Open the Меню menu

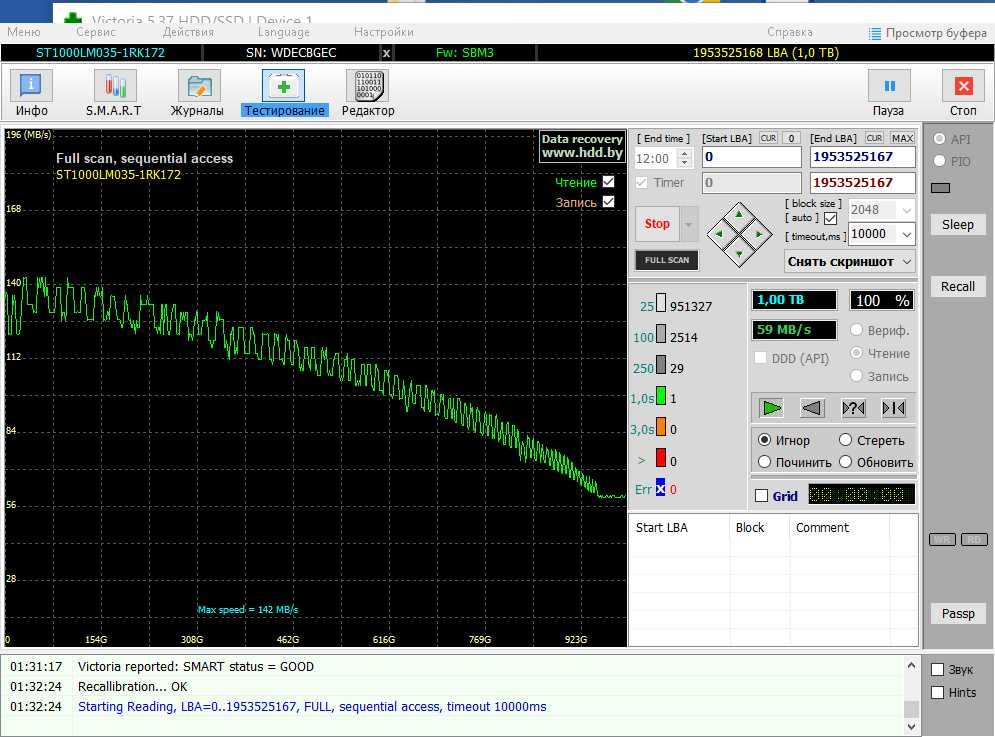[24, 32]
